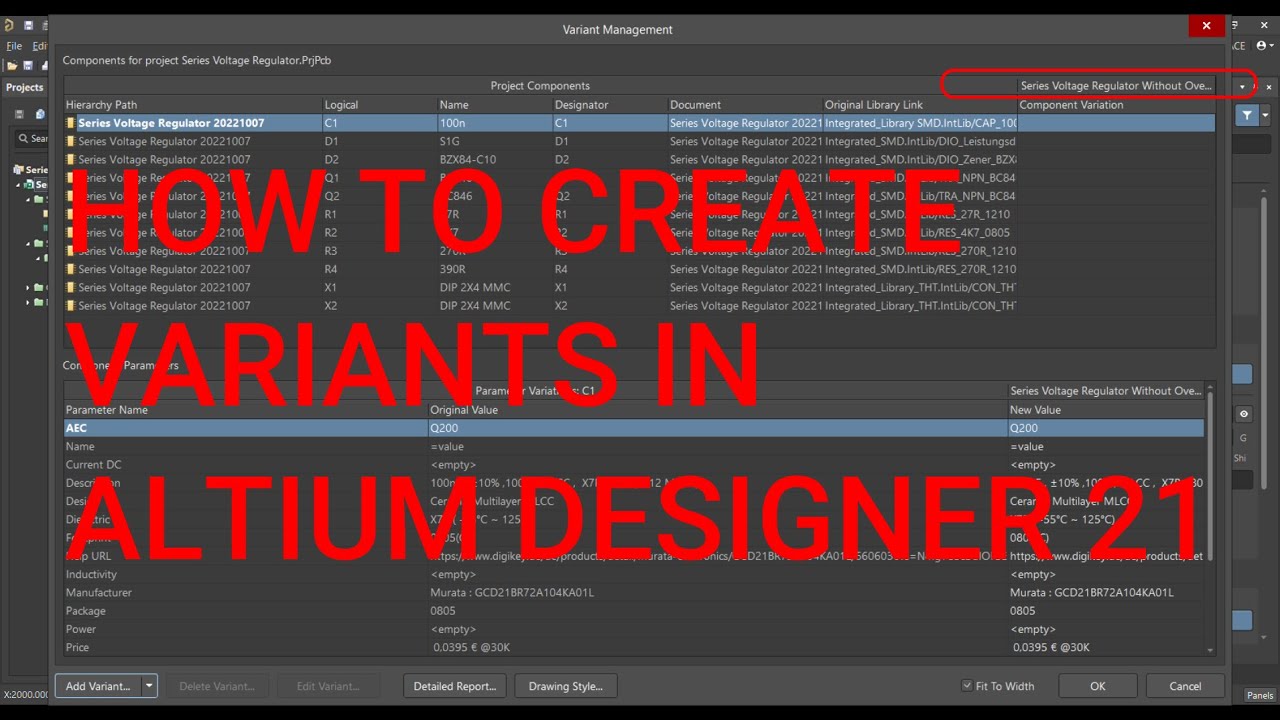This screenshot has height=720, width=1280.
Task: Click the Panels button at bottom right
Action: click(1260, 695)
